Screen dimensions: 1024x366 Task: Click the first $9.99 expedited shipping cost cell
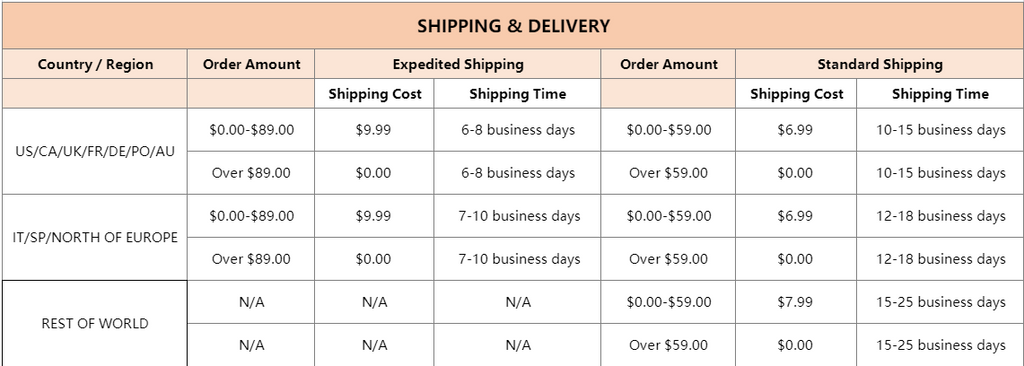point(374,129)
